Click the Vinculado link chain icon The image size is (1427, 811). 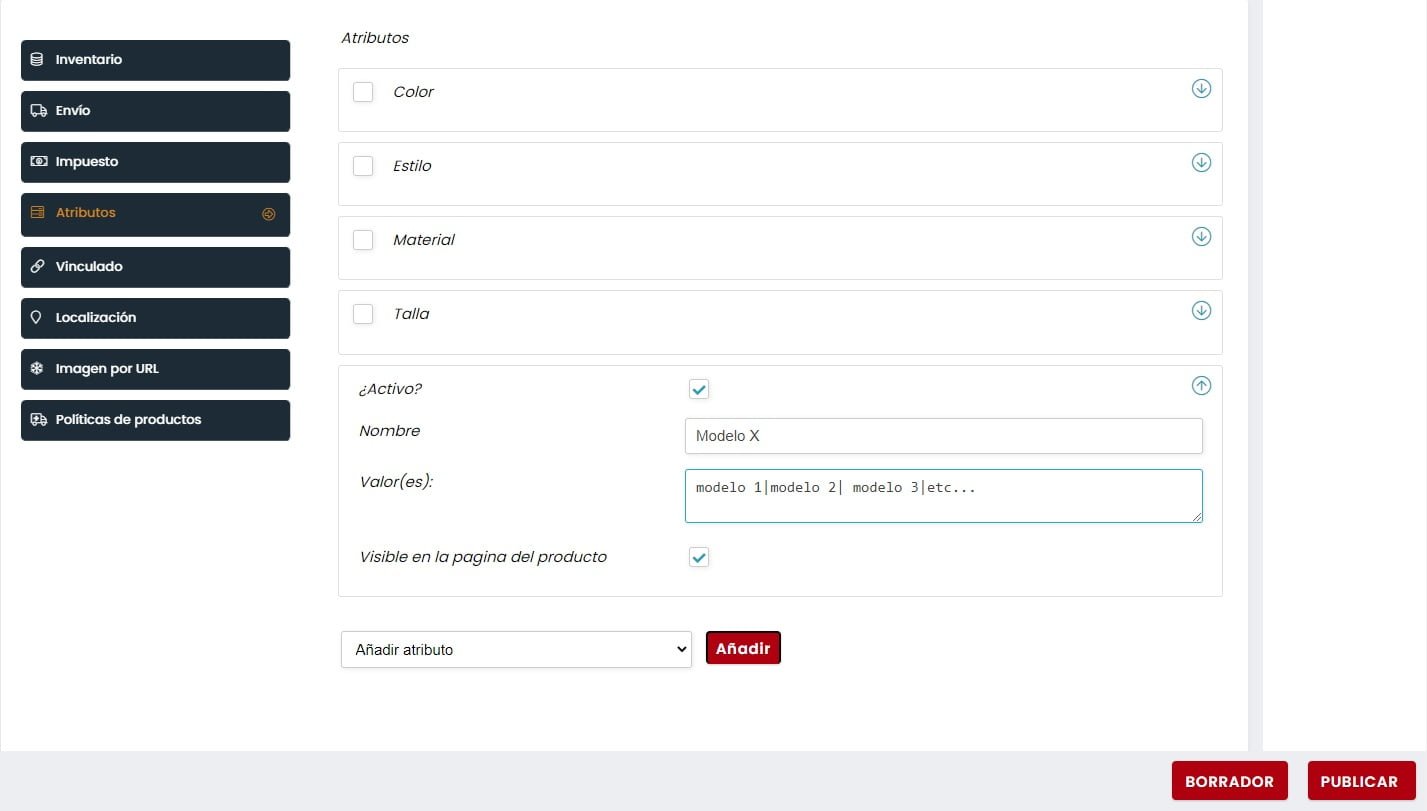[x=38, y=267]
